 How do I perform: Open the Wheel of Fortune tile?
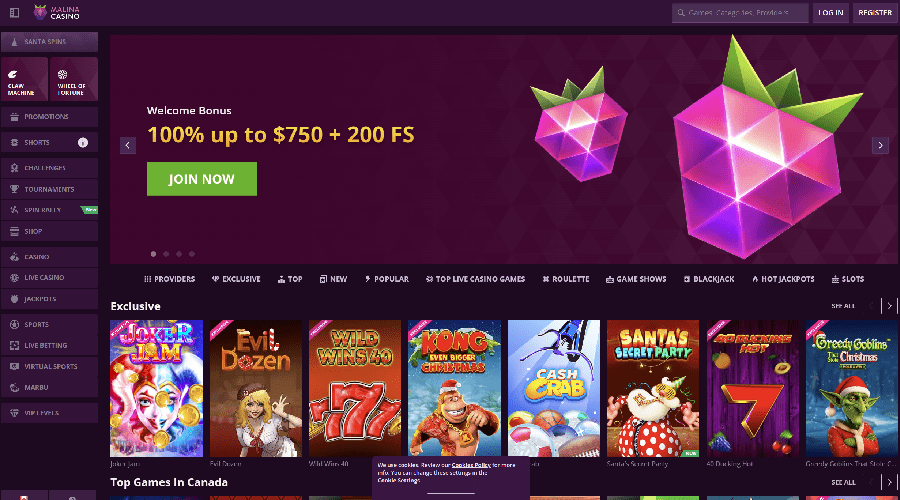point(73,79)
